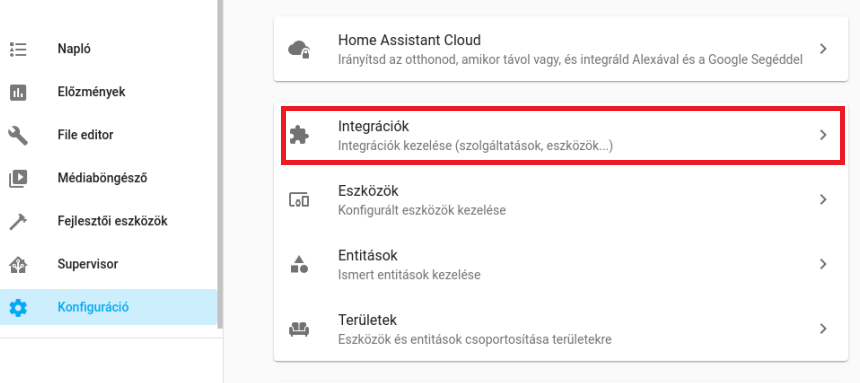860x383 pixels.
Task: Select the Supervisor sidebar menu label
Action: click(x=88, y=264)
